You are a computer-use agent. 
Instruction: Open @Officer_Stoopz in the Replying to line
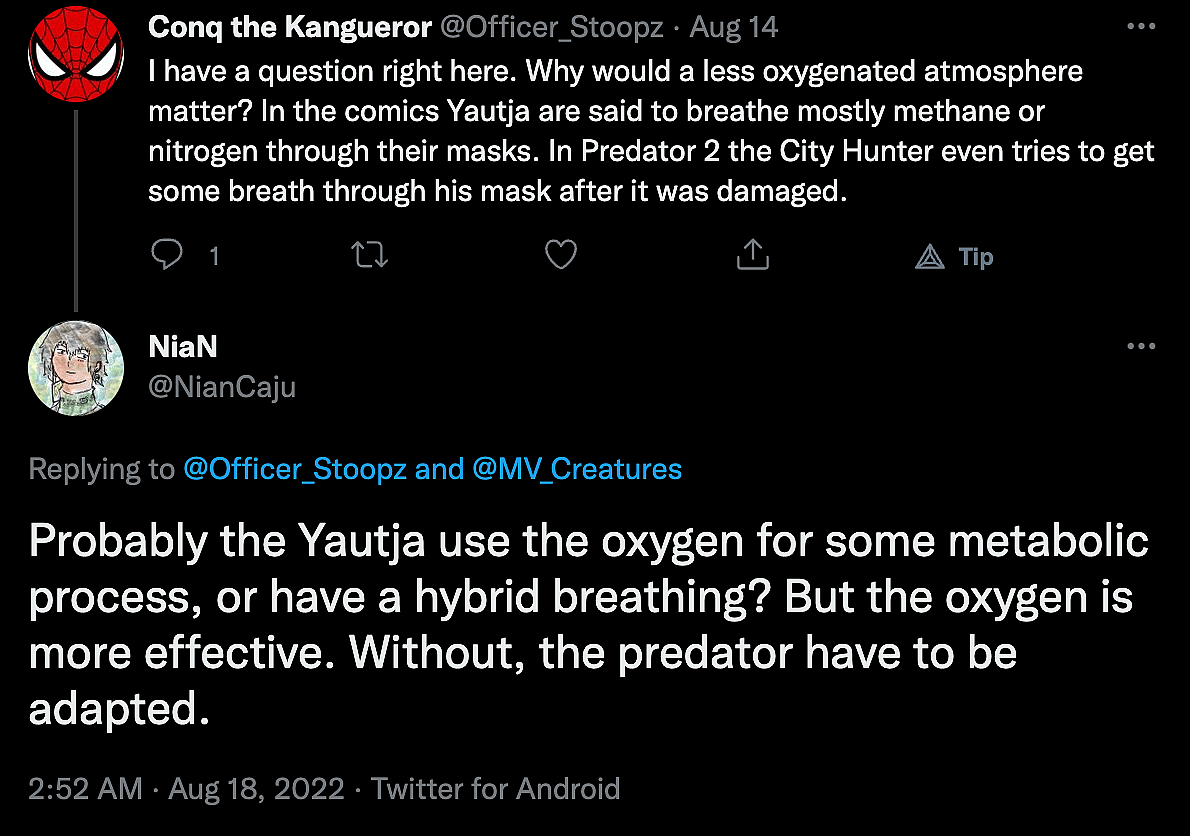pos(294,468)
